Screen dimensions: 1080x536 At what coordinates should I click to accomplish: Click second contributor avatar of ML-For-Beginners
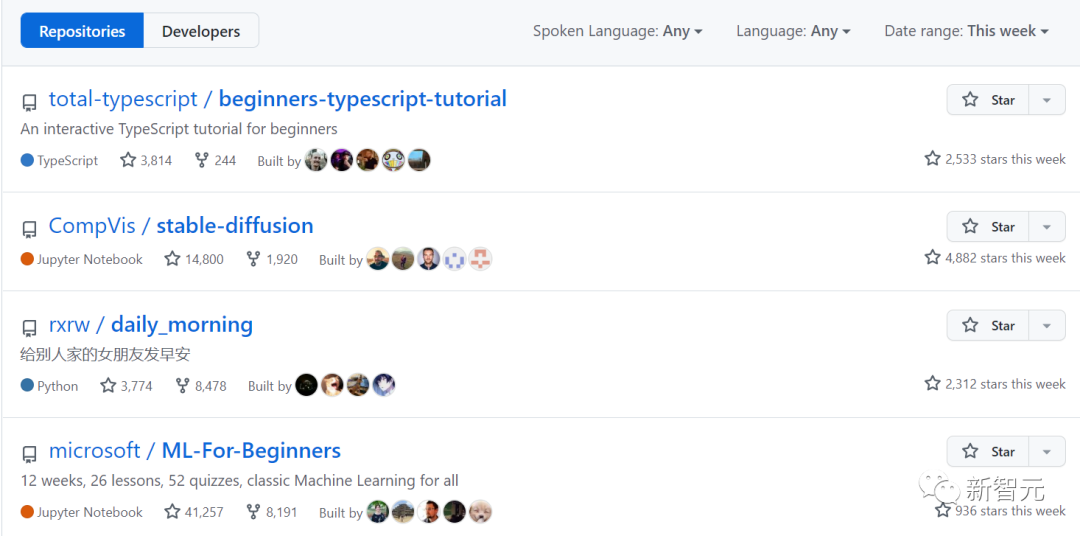click(x=403, y=512)
